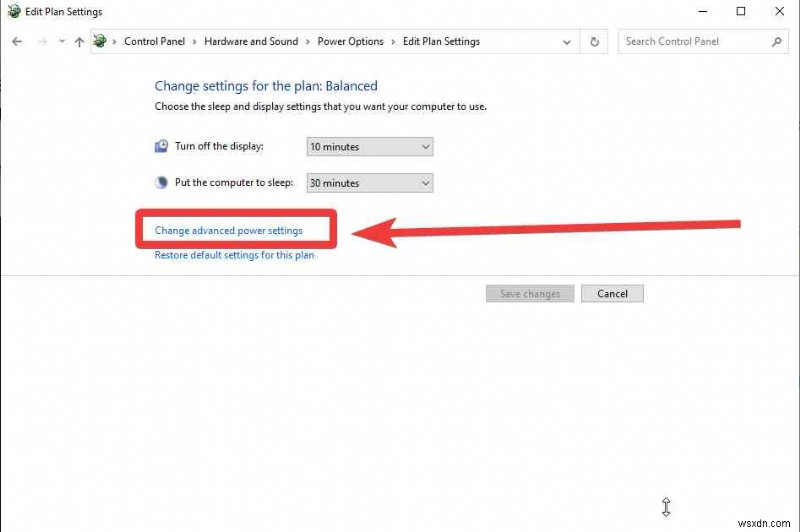Maximize the Edit Plan Settings window
The image size is (800, 532).
pos(741,11)
